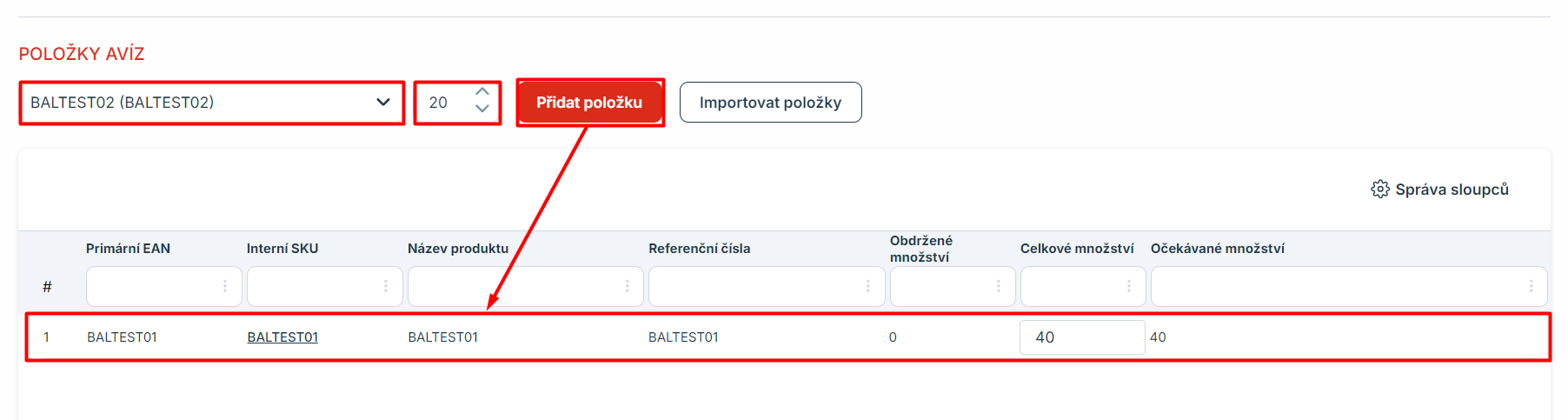Click the Název produktu filter input

tap(515, 286)
